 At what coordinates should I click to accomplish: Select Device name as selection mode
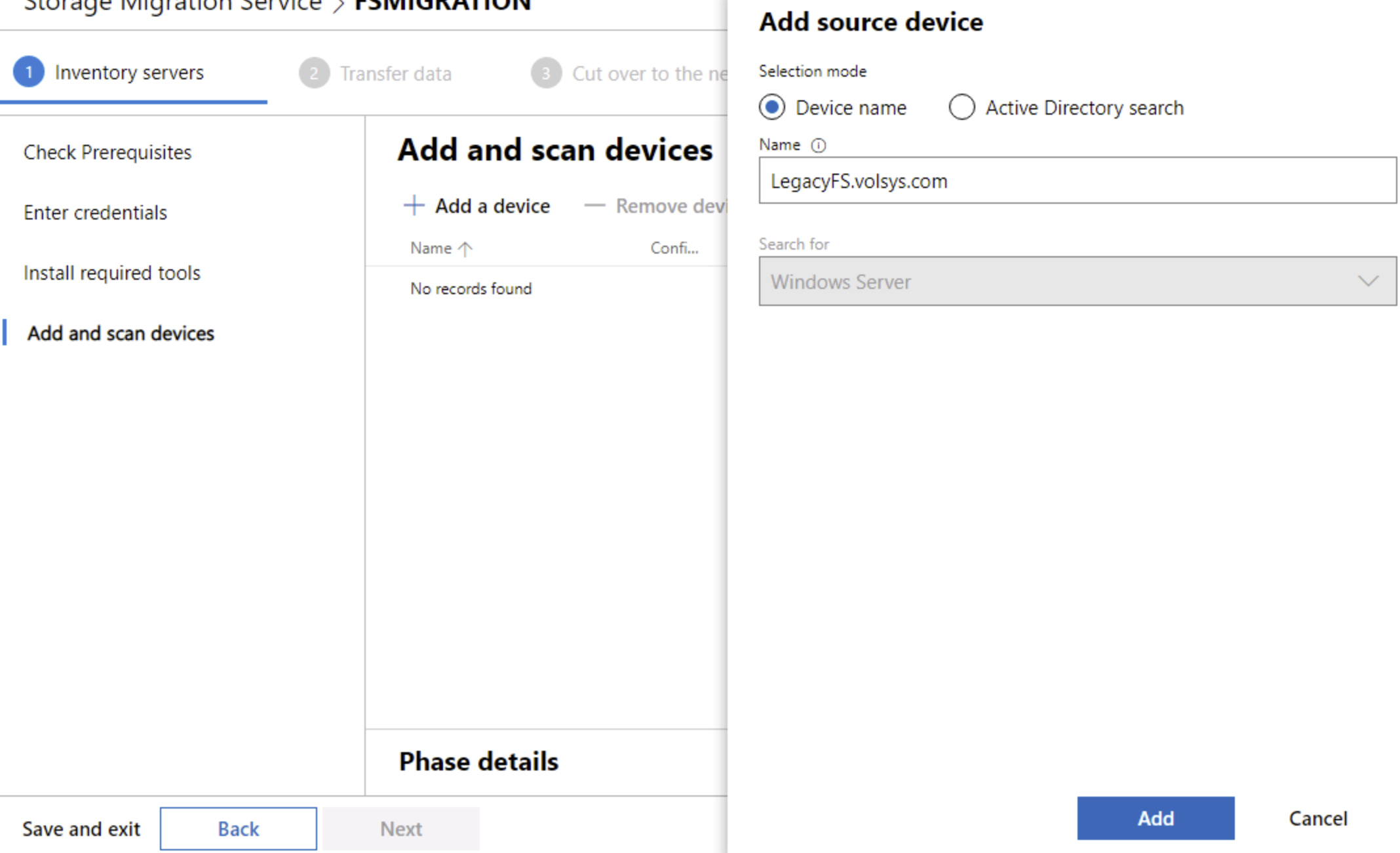772,107
